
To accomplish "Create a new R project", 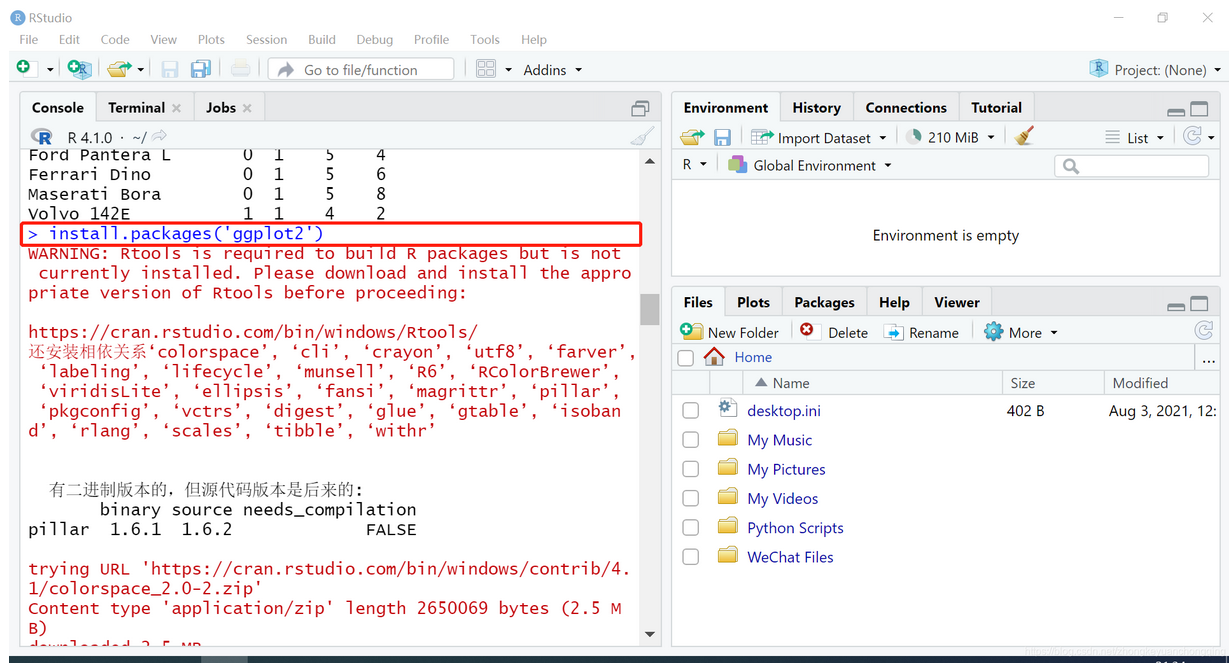I will [79, 69].
